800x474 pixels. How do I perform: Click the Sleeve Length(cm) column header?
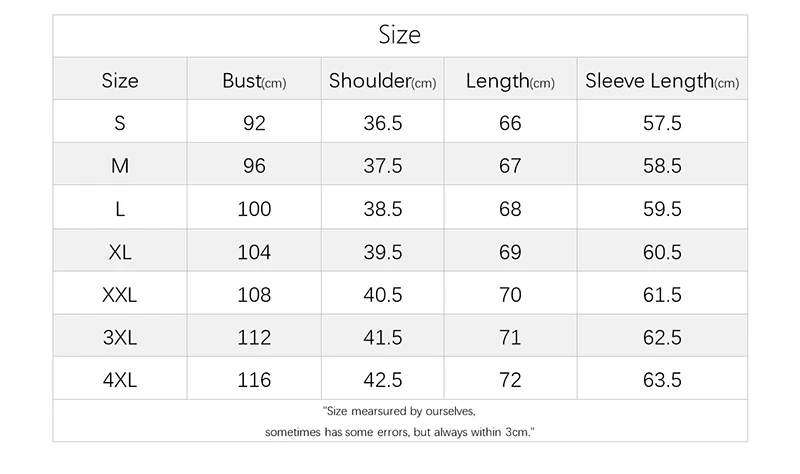(x=662, y=81)
